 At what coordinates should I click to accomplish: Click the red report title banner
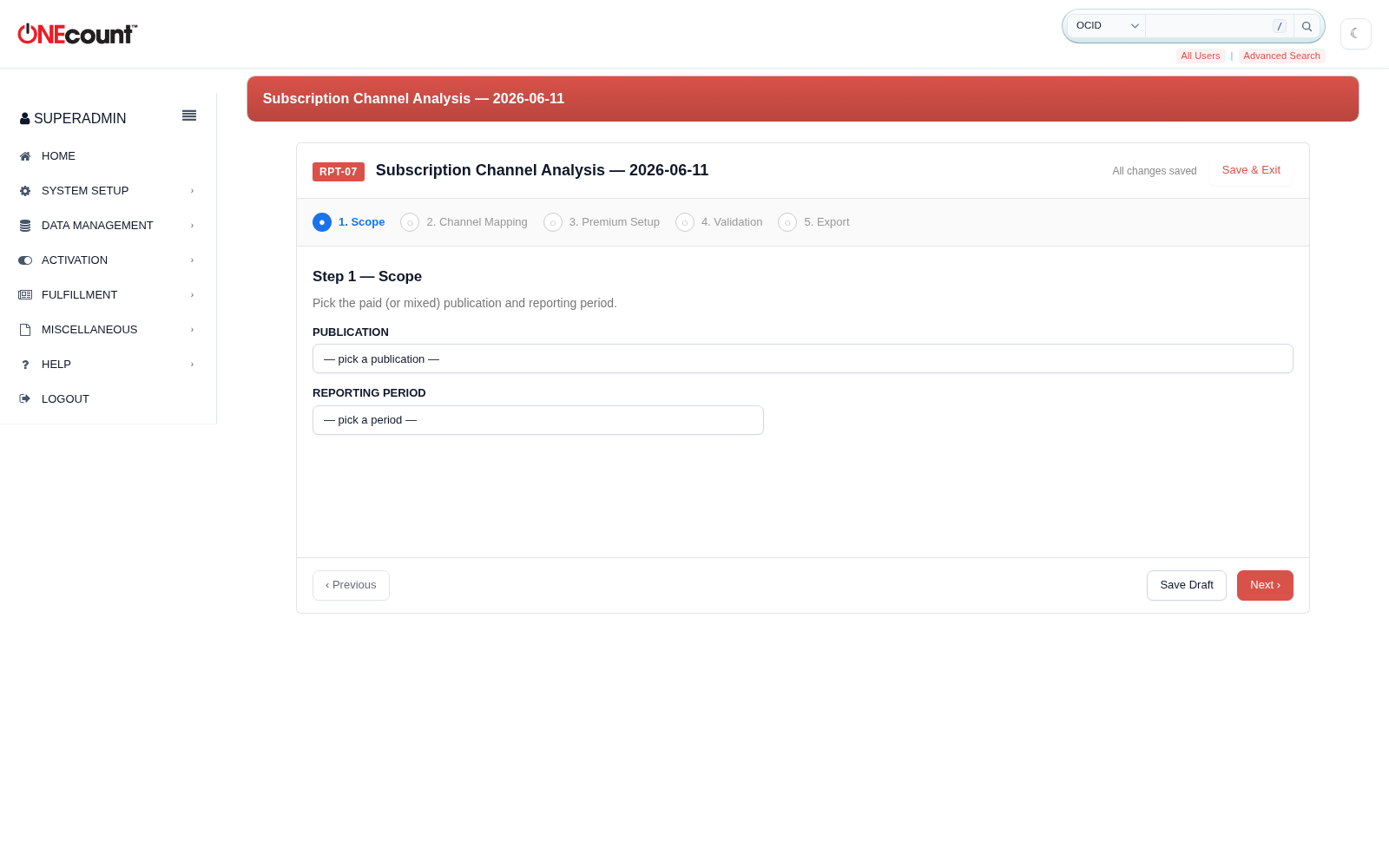803,99
